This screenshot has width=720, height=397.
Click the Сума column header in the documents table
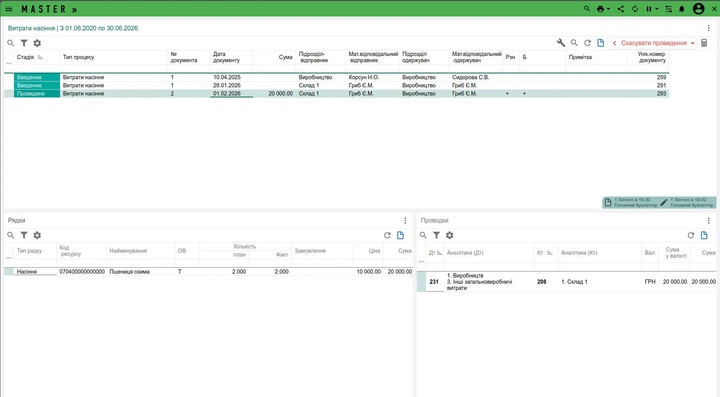pyautogui.click(x=285, y=57)
